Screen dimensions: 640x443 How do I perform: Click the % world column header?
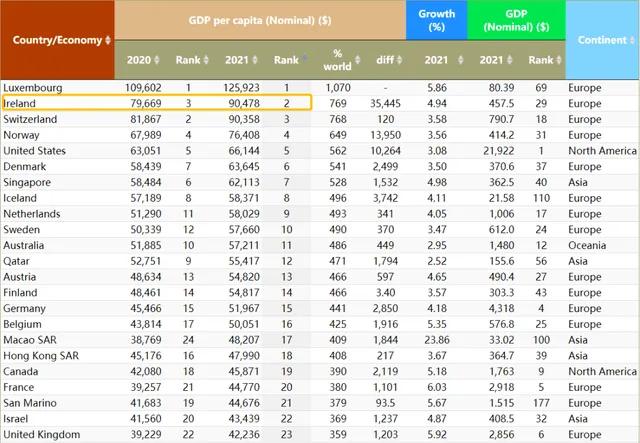337,60
